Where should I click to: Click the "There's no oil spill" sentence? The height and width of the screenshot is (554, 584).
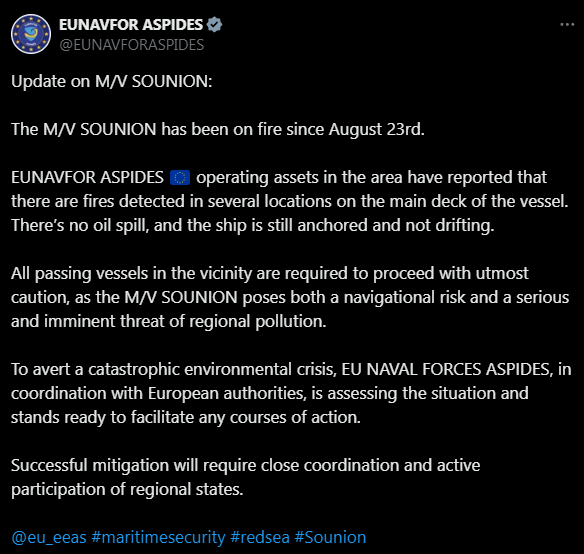253,225
